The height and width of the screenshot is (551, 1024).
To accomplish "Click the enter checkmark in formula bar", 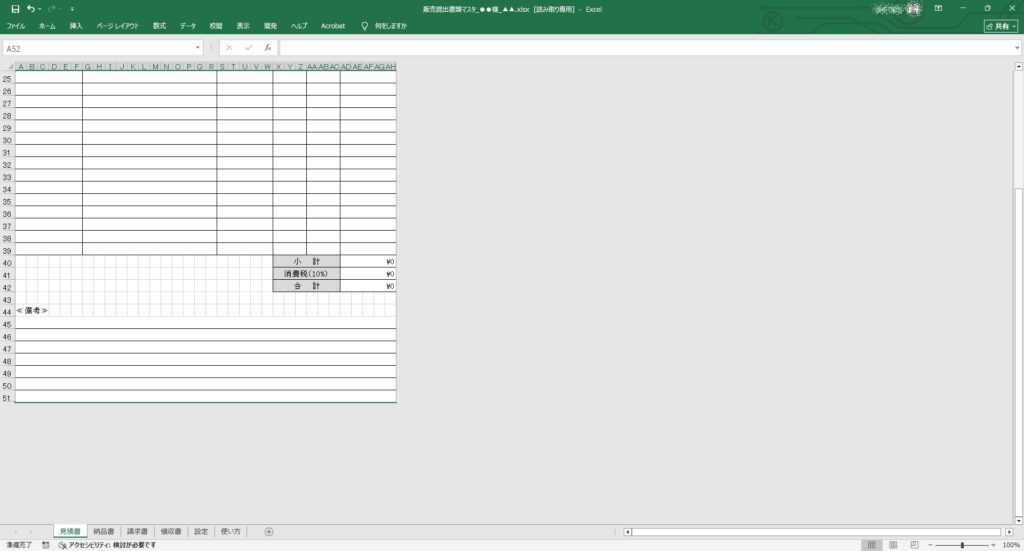I will tap(248, 48).
